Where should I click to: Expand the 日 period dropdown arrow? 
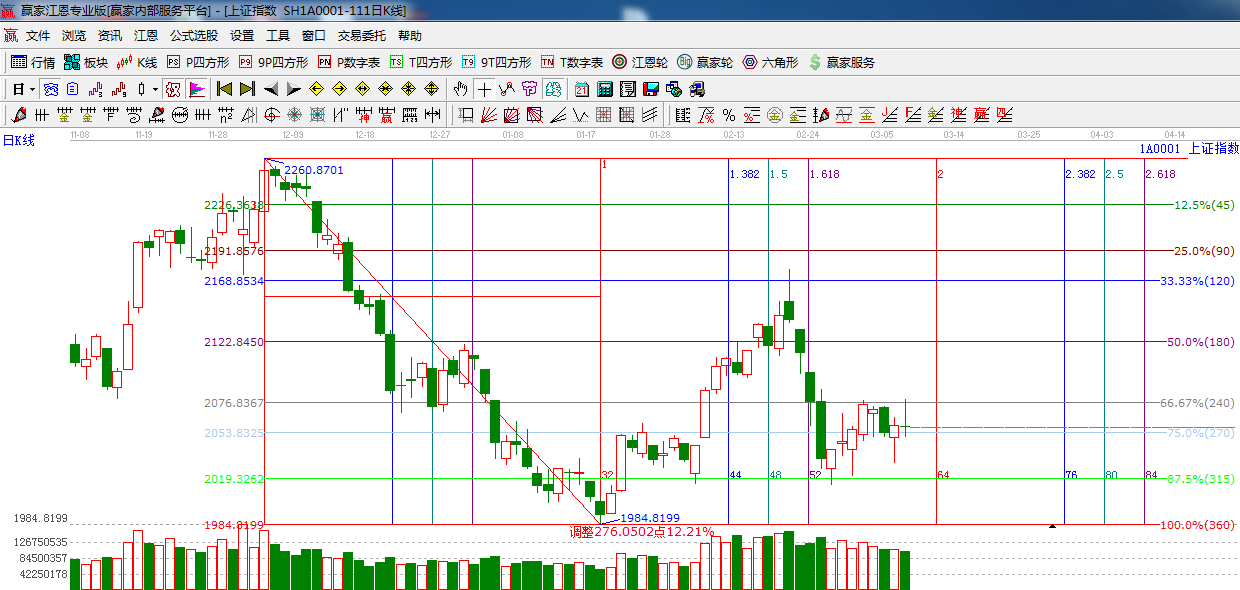pos(32,89)
